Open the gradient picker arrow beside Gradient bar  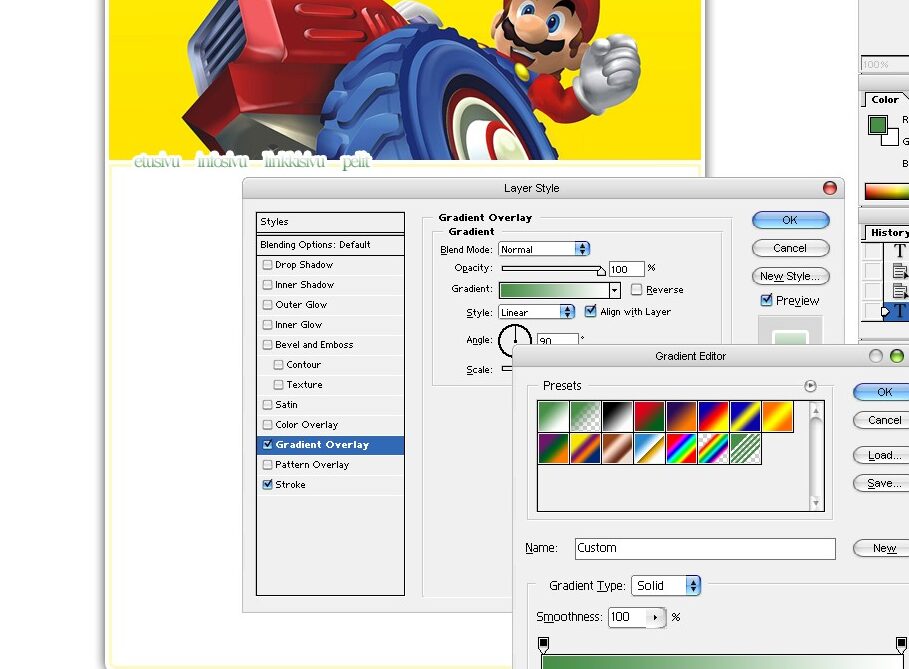pos(615,290)
